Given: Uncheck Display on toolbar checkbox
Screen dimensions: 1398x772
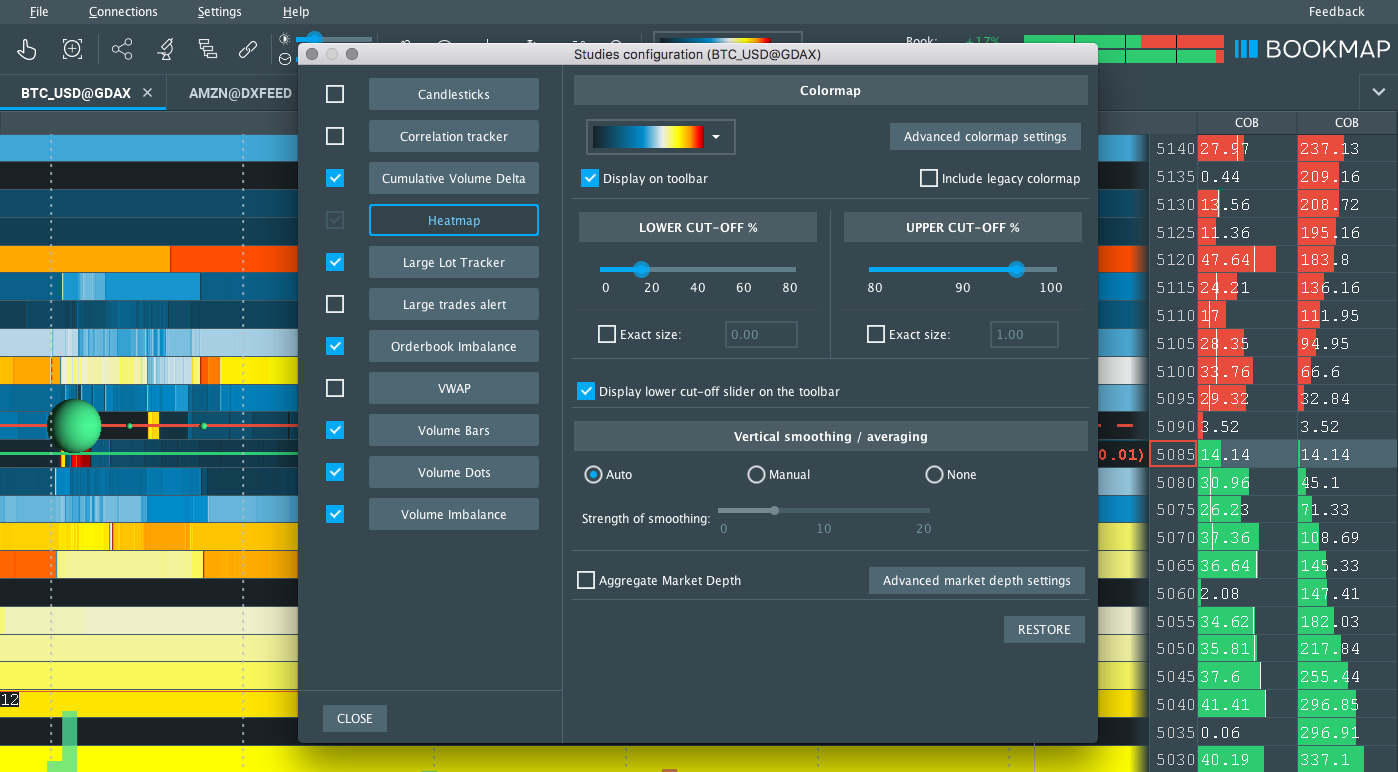Looking at the screenshot, I should coord(590,179).
